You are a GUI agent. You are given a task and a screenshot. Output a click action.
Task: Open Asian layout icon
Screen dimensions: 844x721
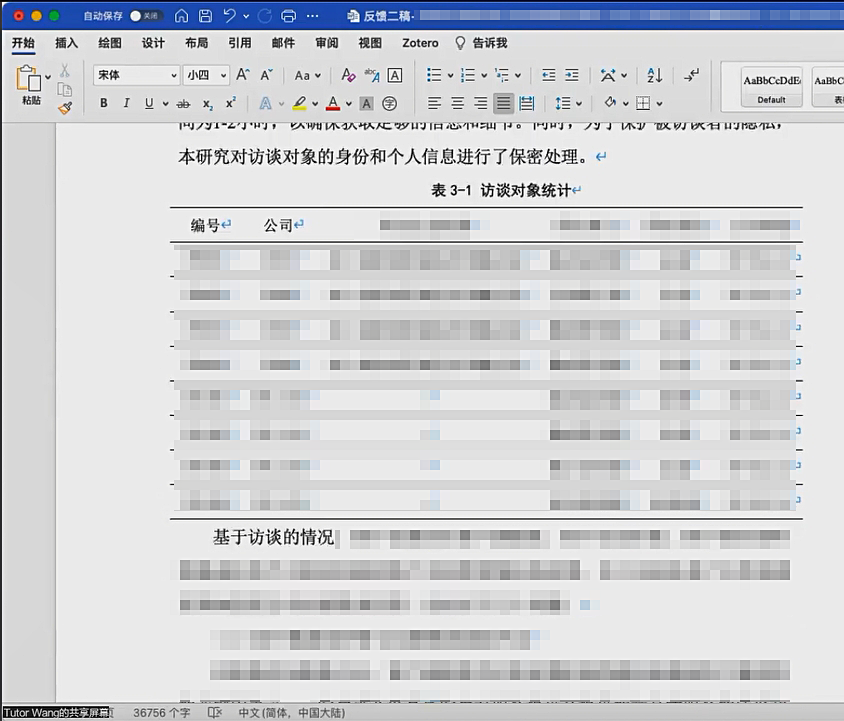tap(608, 75)
